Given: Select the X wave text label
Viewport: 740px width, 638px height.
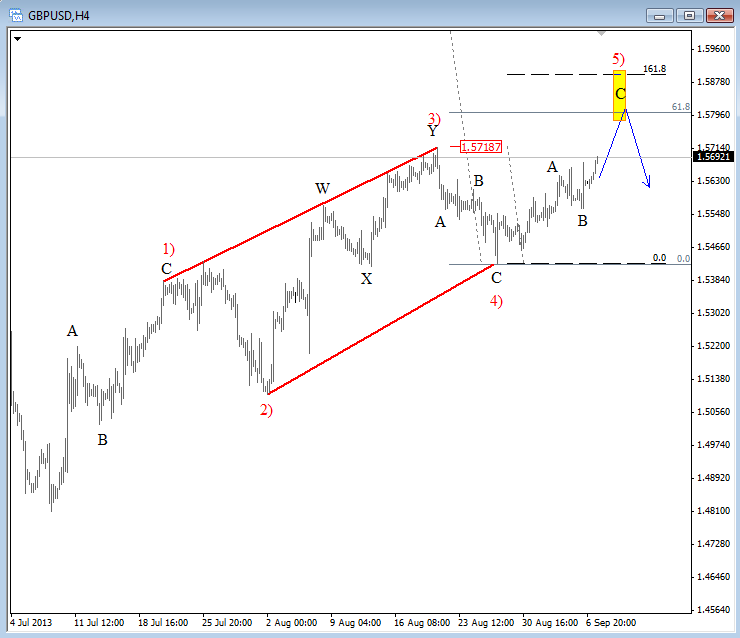Looking at the screenshot, I should [367, 279].
